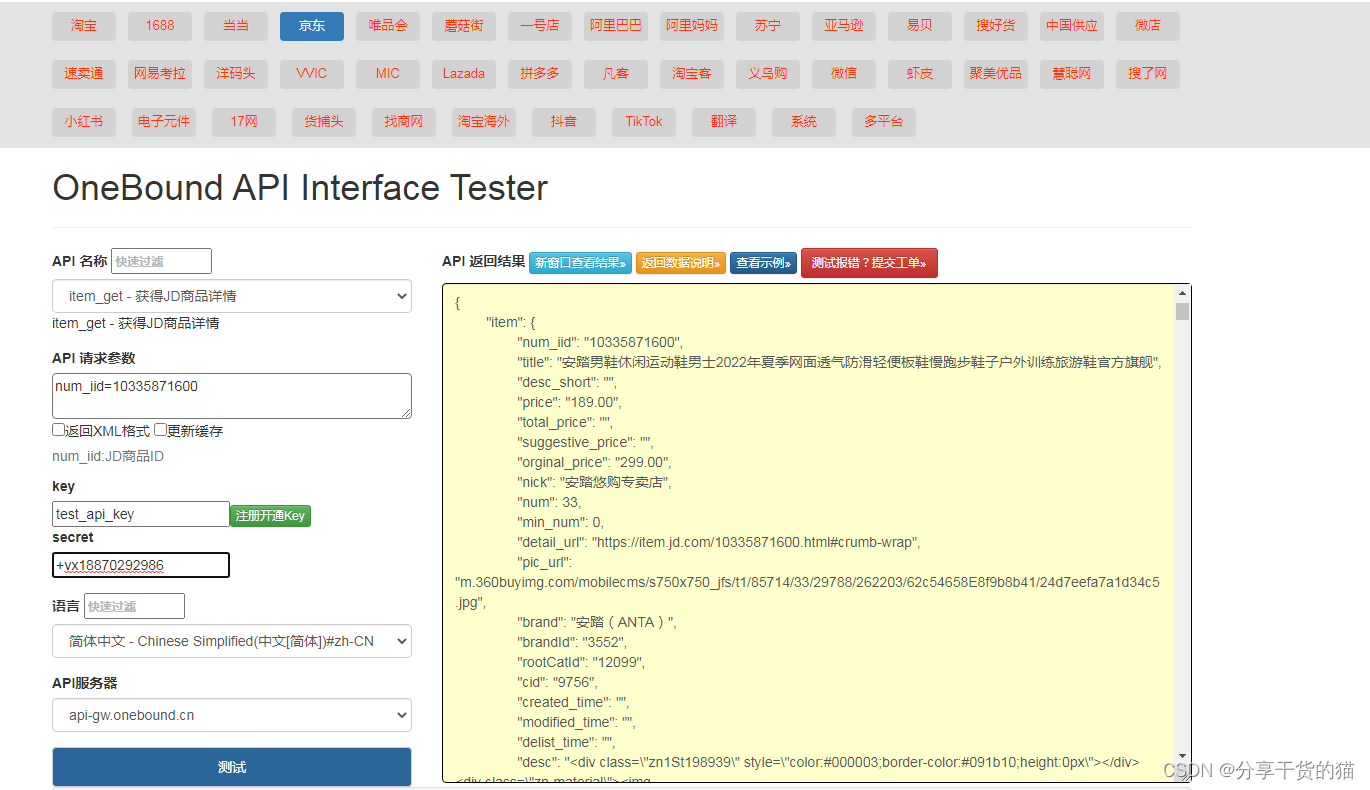Viewport: 1370px width, 790px height.
Task: Click 新窗口查看结果 button
Action: tap(580, 263)
